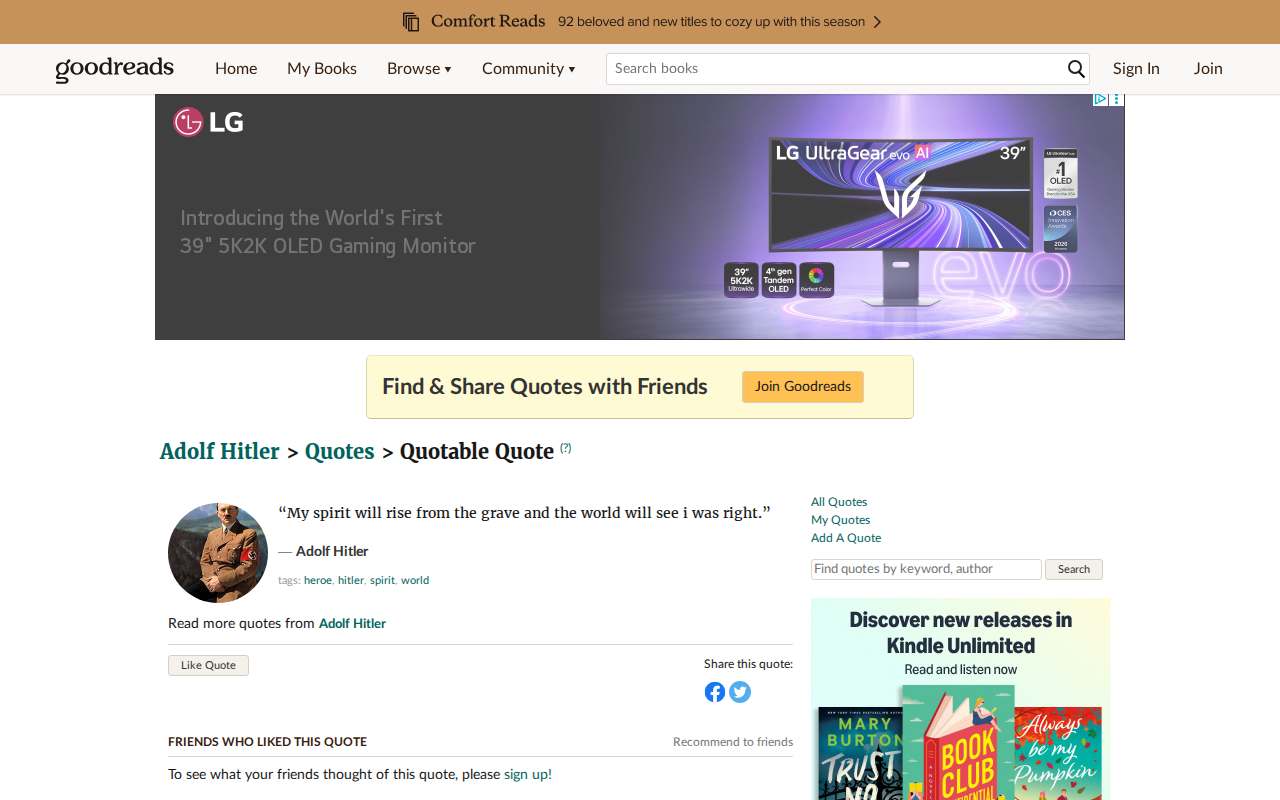This screenshot has width=1280, height=800.
Task: Open the All Quotes link
Action: point(839,502)
